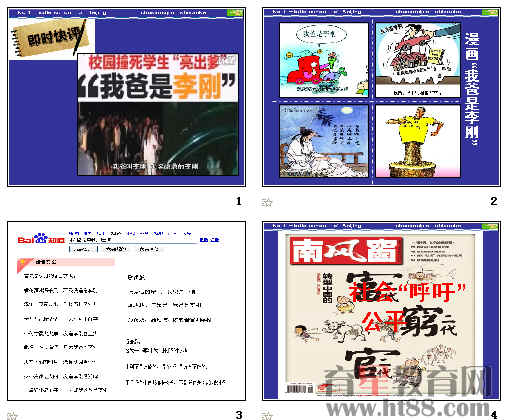Click the pink section header on slide 3
Viewport: 506px width, 420px height.
(66, 262)
